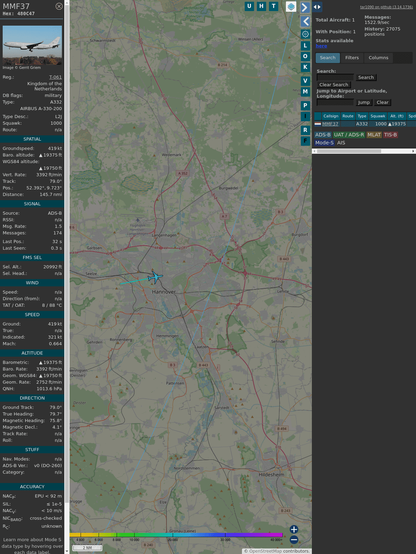Toggle the P map button
Image resolution: width=416 pixels, height=554 pixels.
click(x=305, y=105)
